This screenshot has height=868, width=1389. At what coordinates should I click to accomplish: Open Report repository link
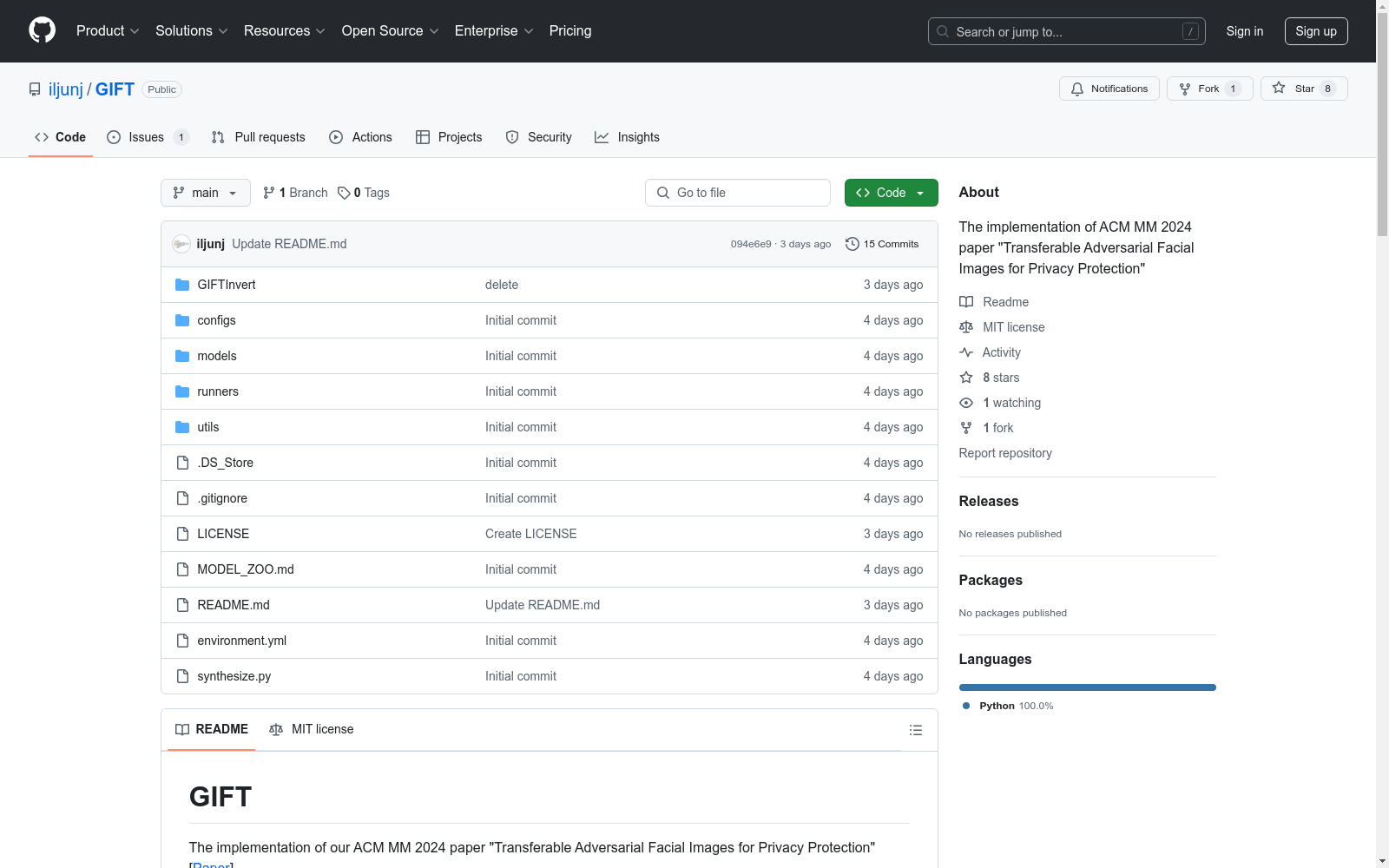(x=1004, y=453)
